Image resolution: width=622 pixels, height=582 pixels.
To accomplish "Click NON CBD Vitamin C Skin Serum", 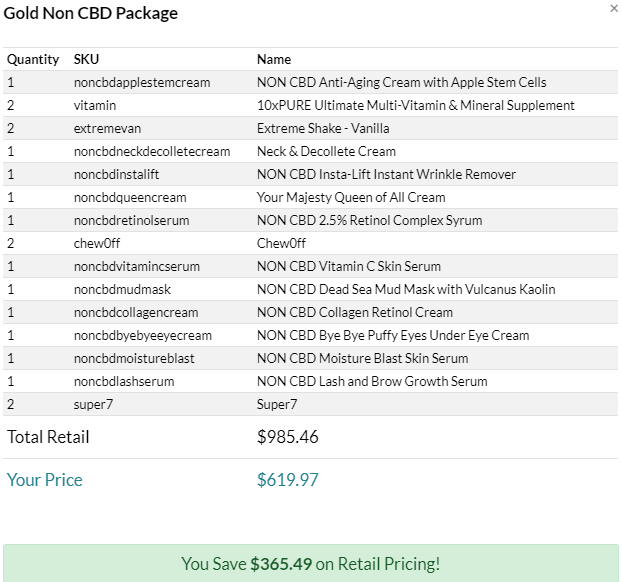I will (349, 267).
